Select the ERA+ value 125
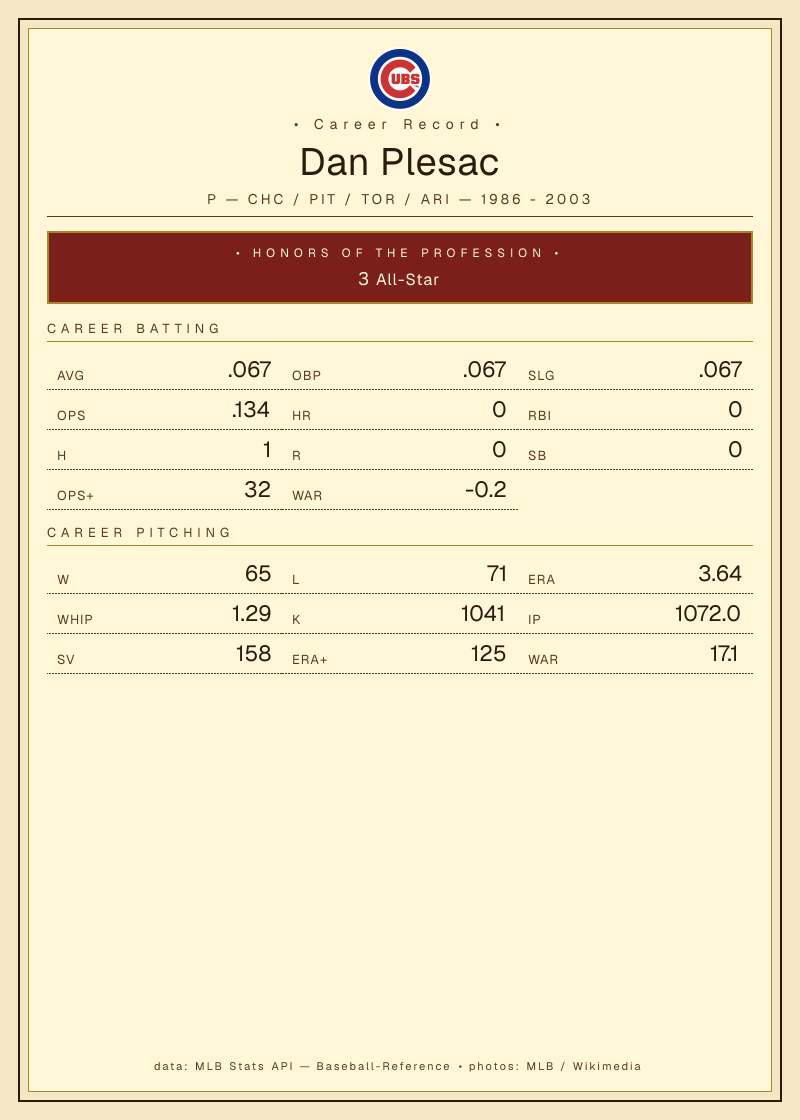 (x=489, y=654)
